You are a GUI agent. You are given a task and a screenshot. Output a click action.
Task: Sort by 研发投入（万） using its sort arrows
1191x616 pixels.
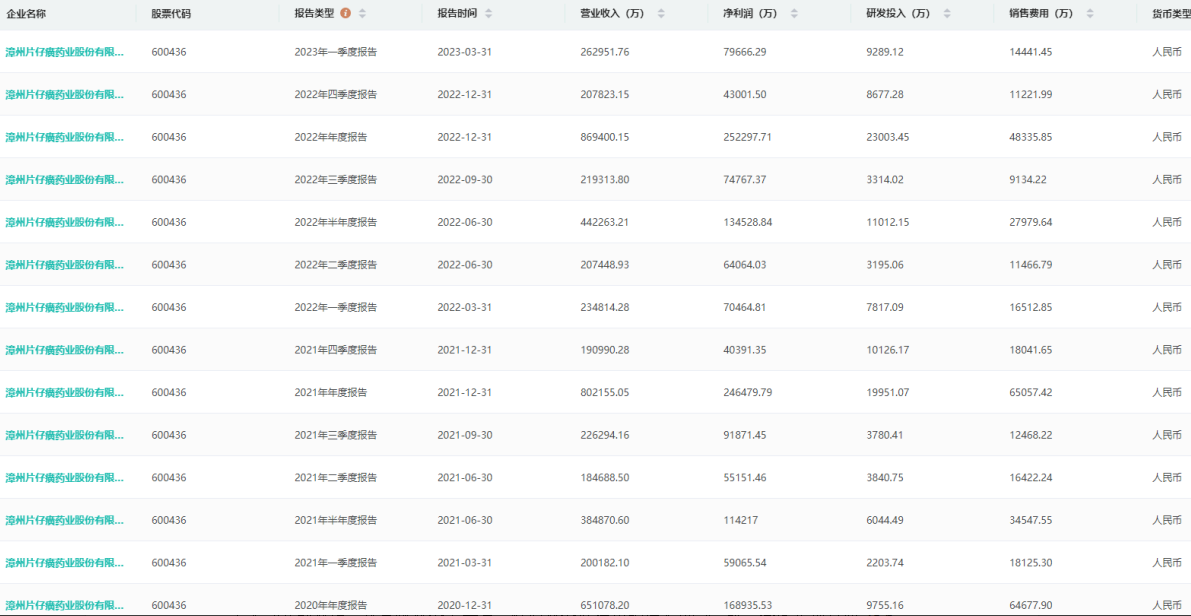tap(946, 14)
